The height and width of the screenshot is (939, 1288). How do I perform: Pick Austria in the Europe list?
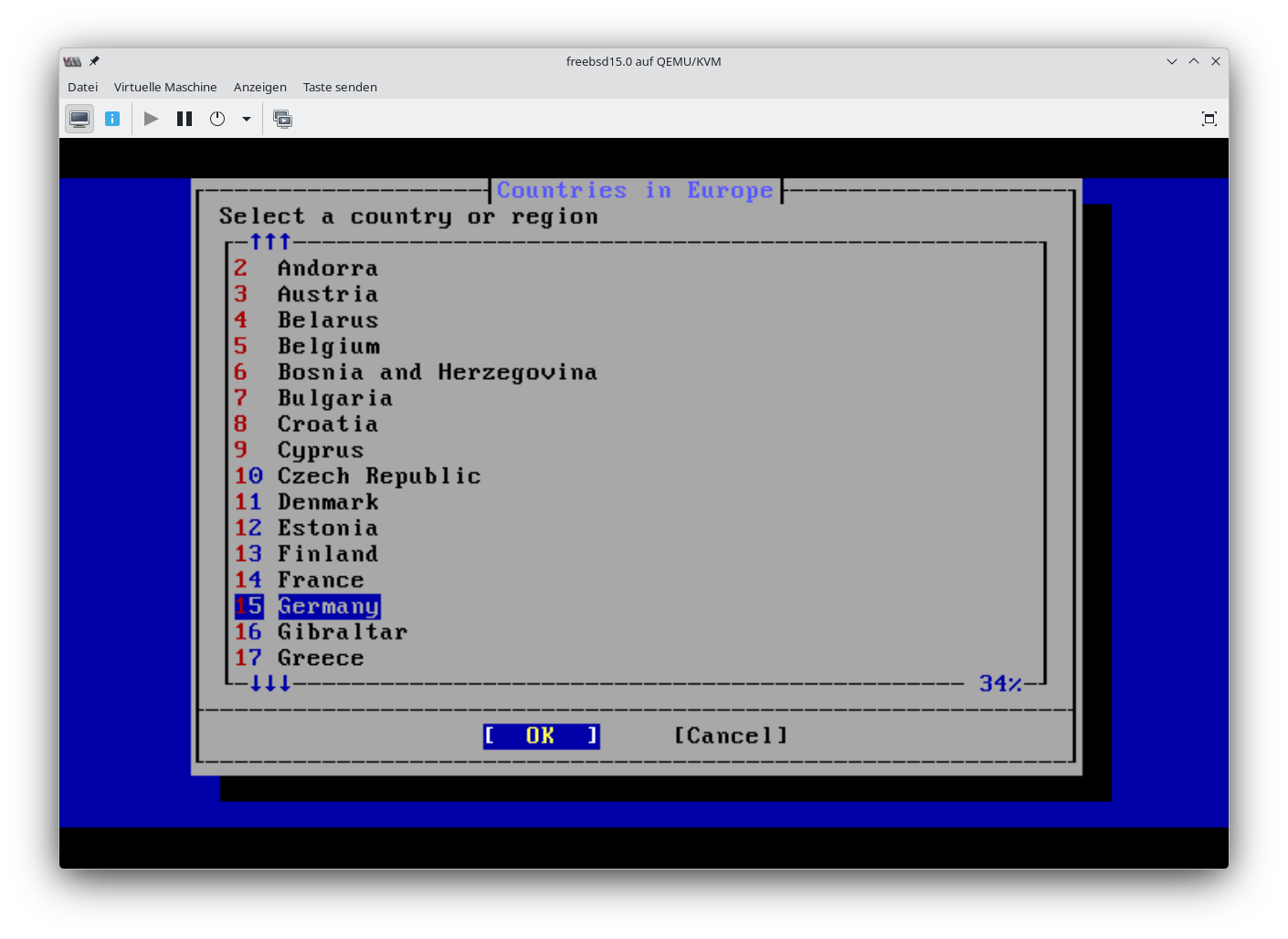click(327, 294)
